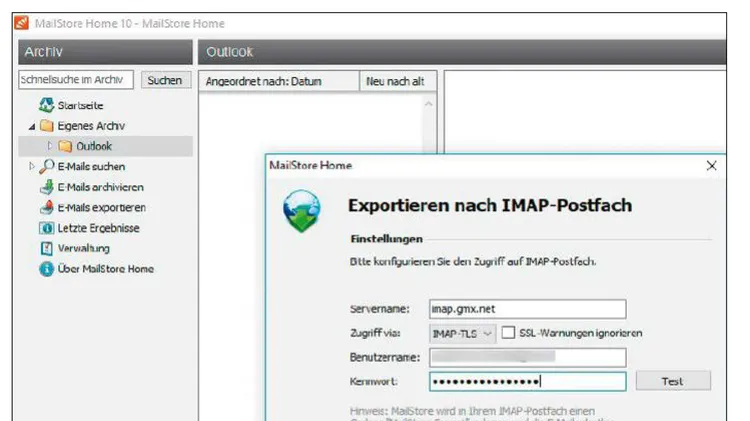
Task: Open the Zugriff via IMAP-TLS dropdown
Action: [462, 333]
